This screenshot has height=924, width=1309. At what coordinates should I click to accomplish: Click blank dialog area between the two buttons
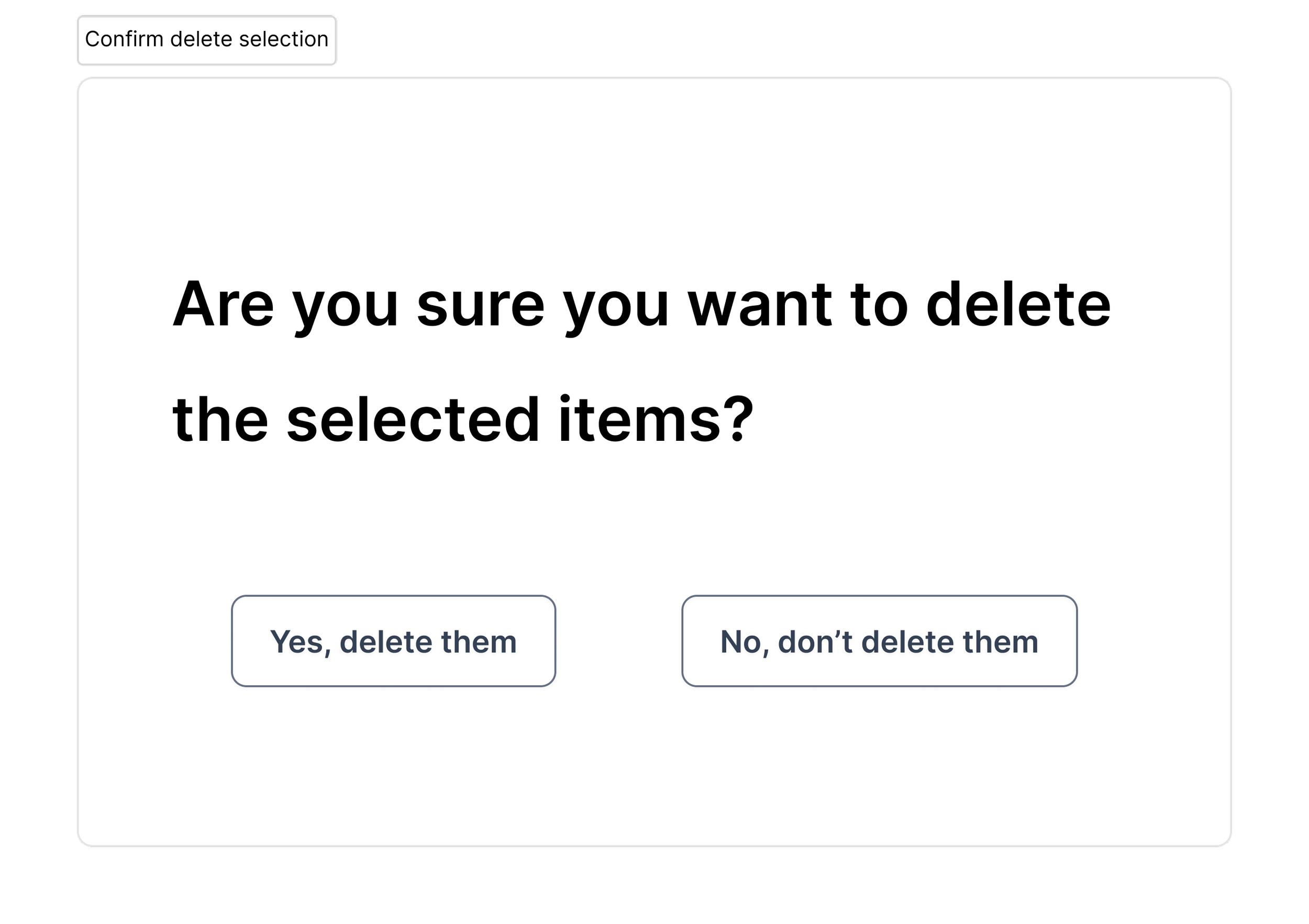618,641
